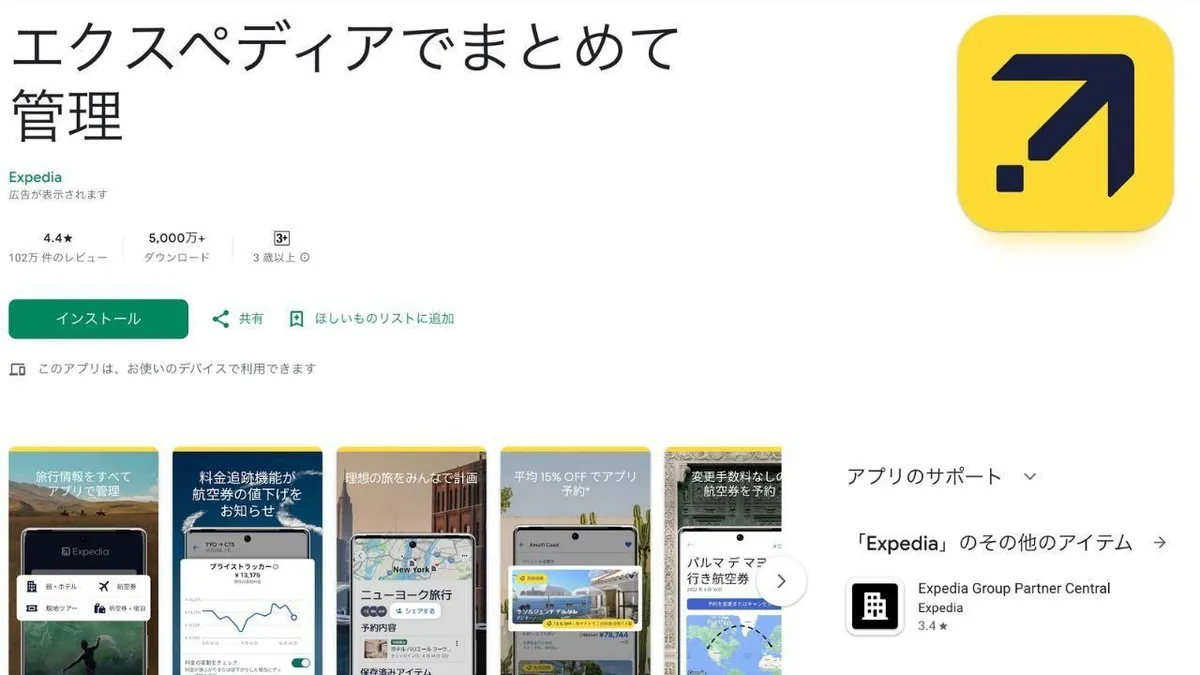Open 平均 15% OFF screenshot
The width and height of the screenshot is (1200, 675).
click(x=575, y=561)
